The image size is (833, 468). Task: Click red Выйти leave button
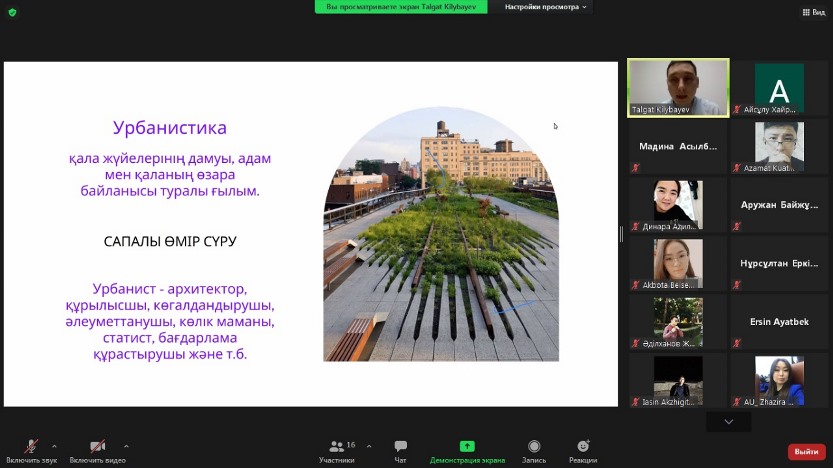(806, 452)
